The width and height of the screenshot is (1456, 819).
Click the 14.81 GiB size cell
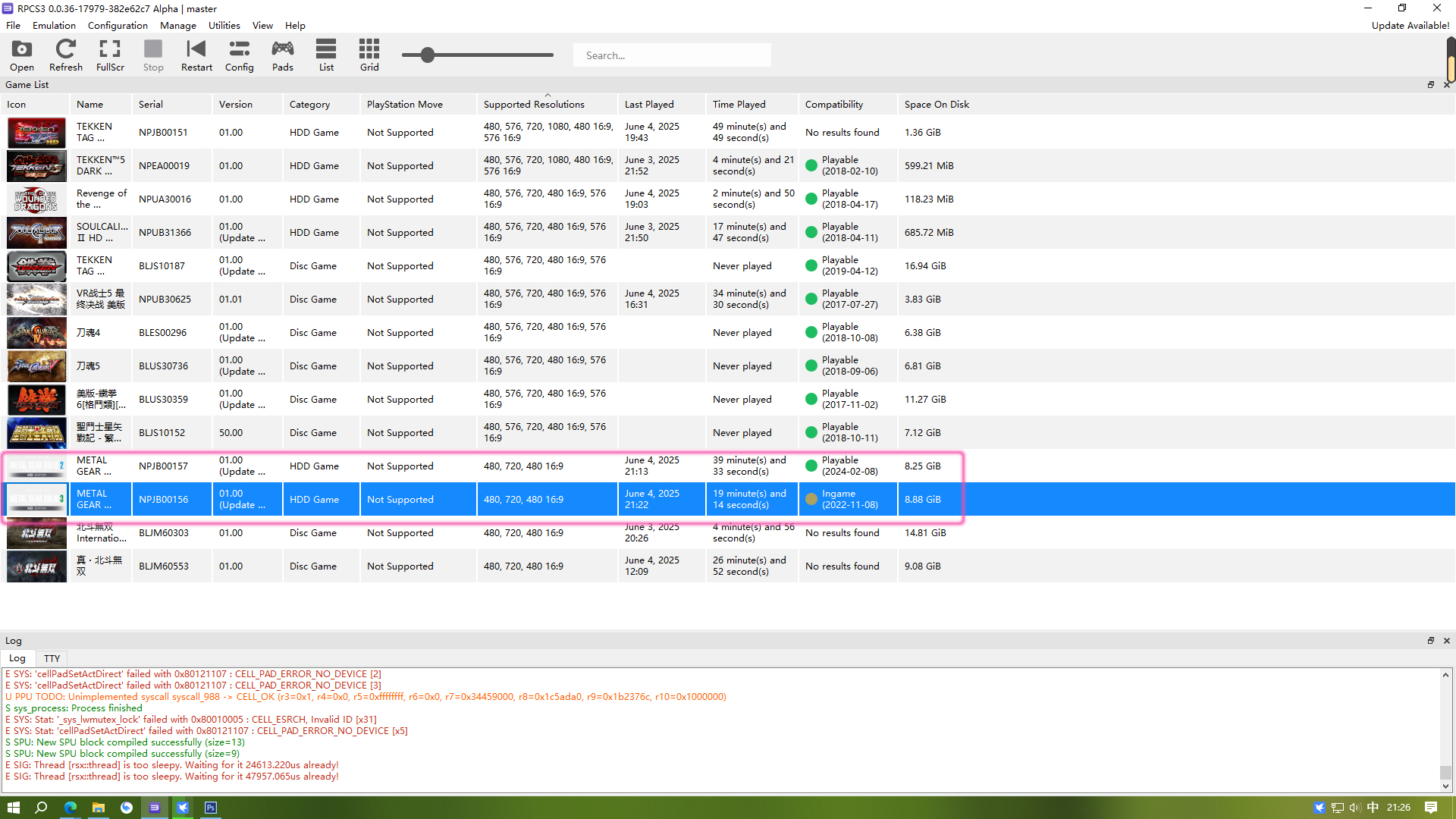tap(925, 533)
